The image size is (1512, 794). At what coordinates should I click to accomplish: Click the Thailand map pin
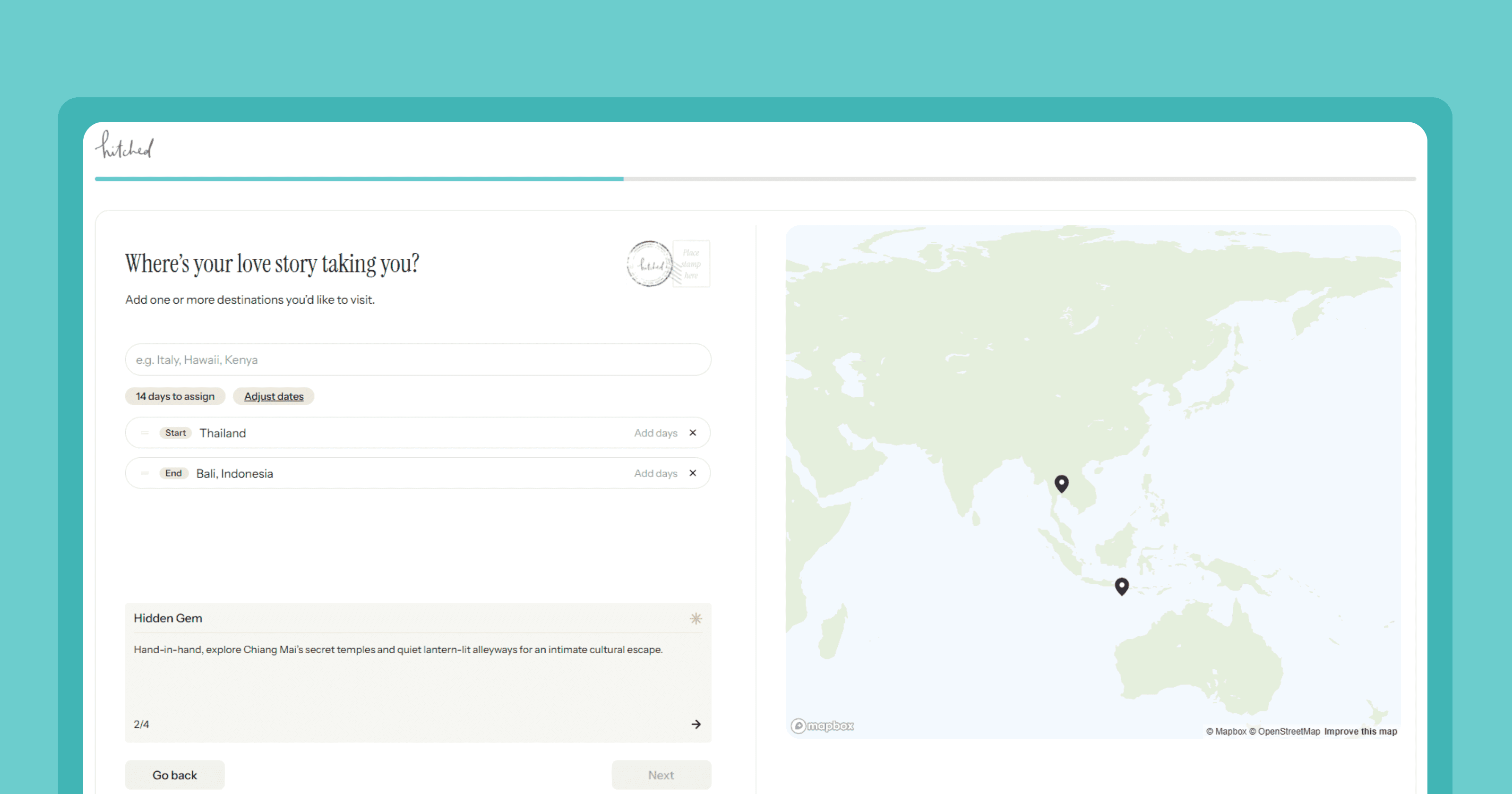(x=1061, y=483)
